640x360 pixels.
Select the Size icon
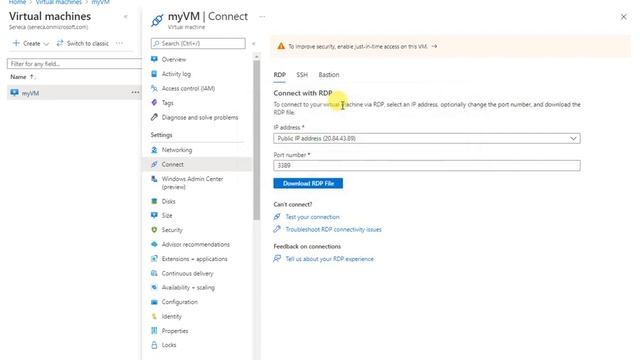pyautogui.click(x=154, y=215)
